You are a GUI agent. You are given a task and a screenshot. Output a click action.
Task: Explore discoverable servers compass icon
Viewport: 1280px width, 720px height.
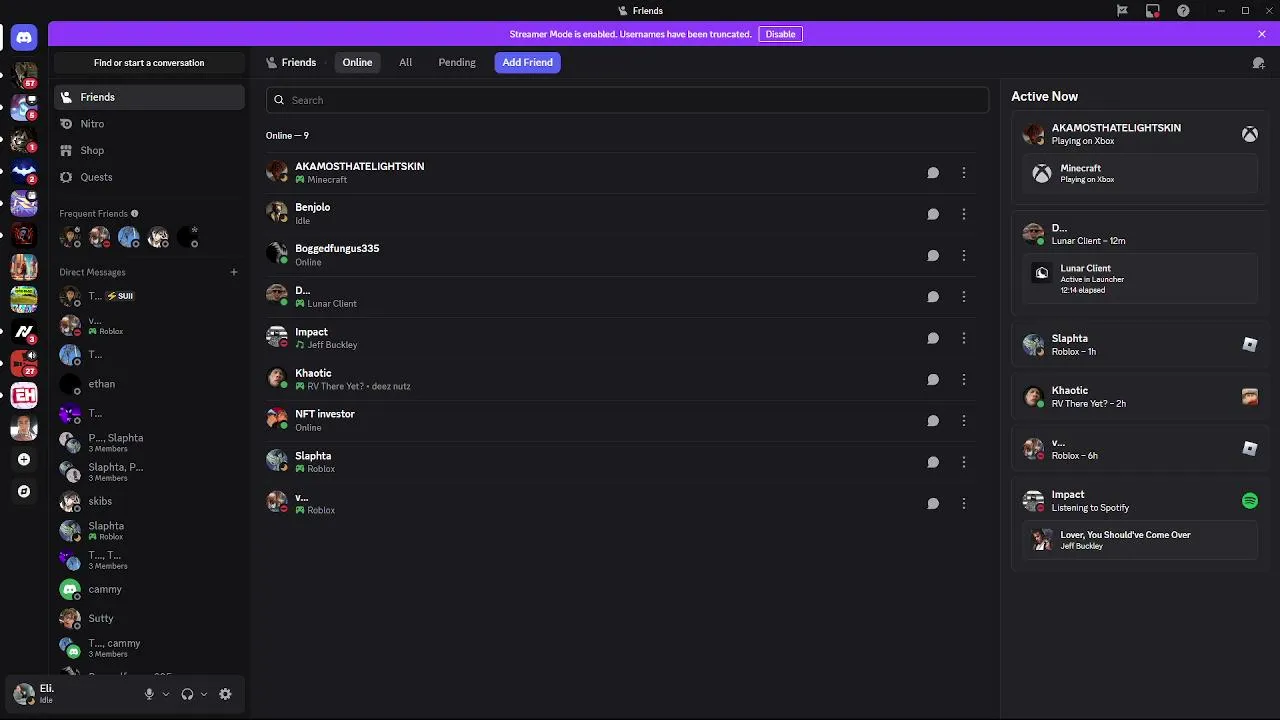(24, 492)
